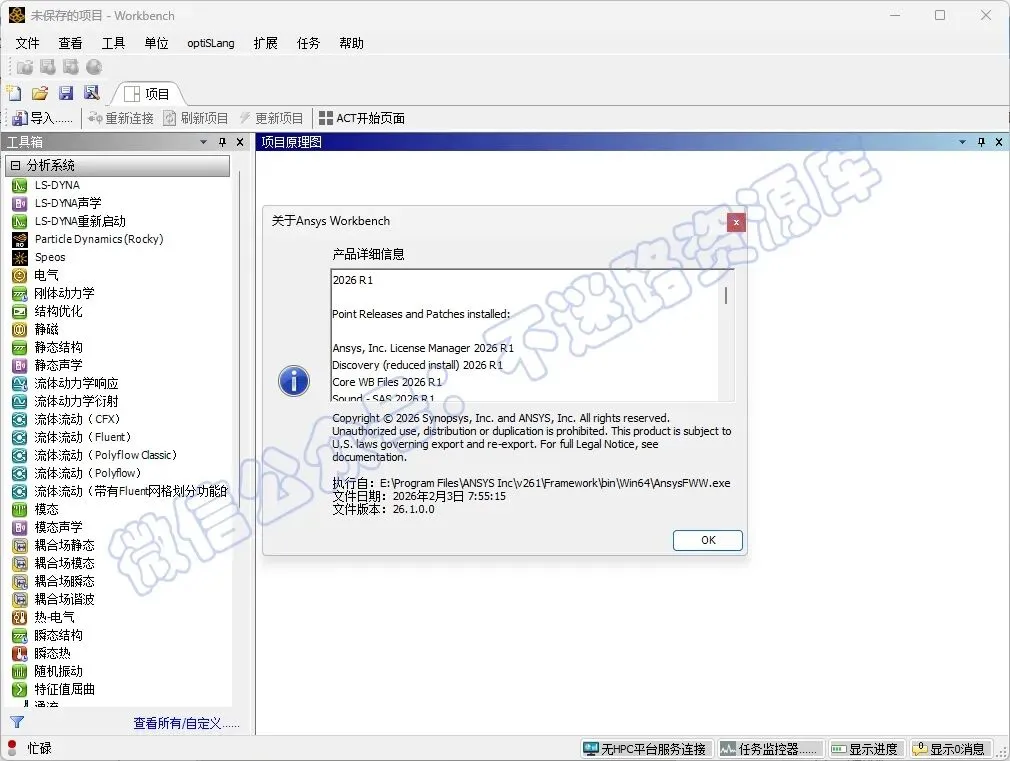Open the 文件 menu
The width and height of the screenshot is (1010, 761).
[x=28, y=43]
